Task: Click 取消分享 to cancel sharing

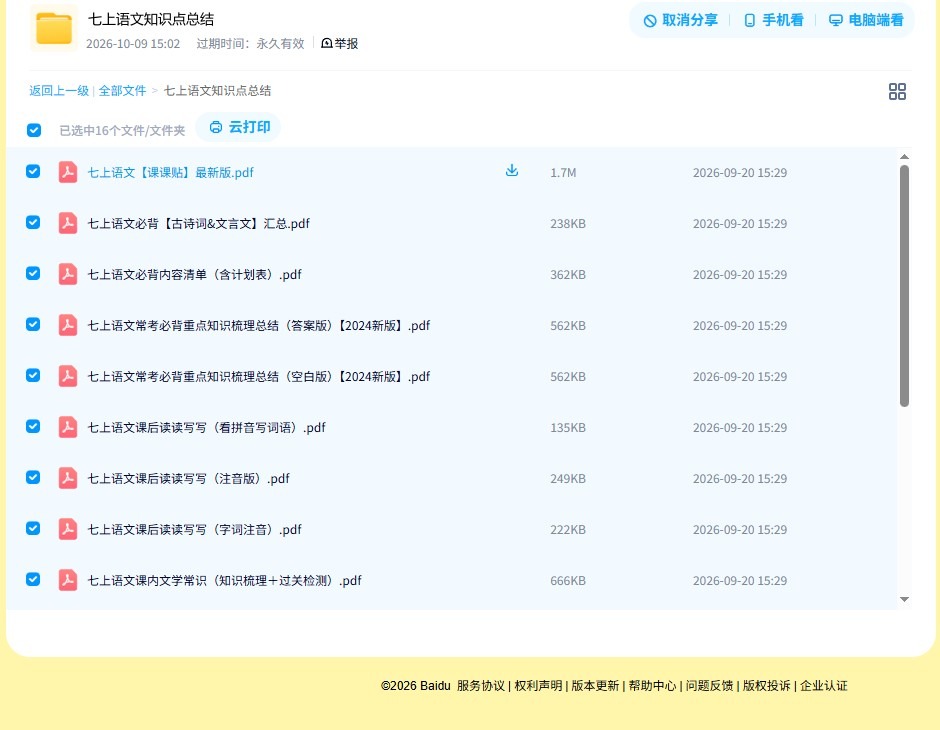Action: coord(680,20)
